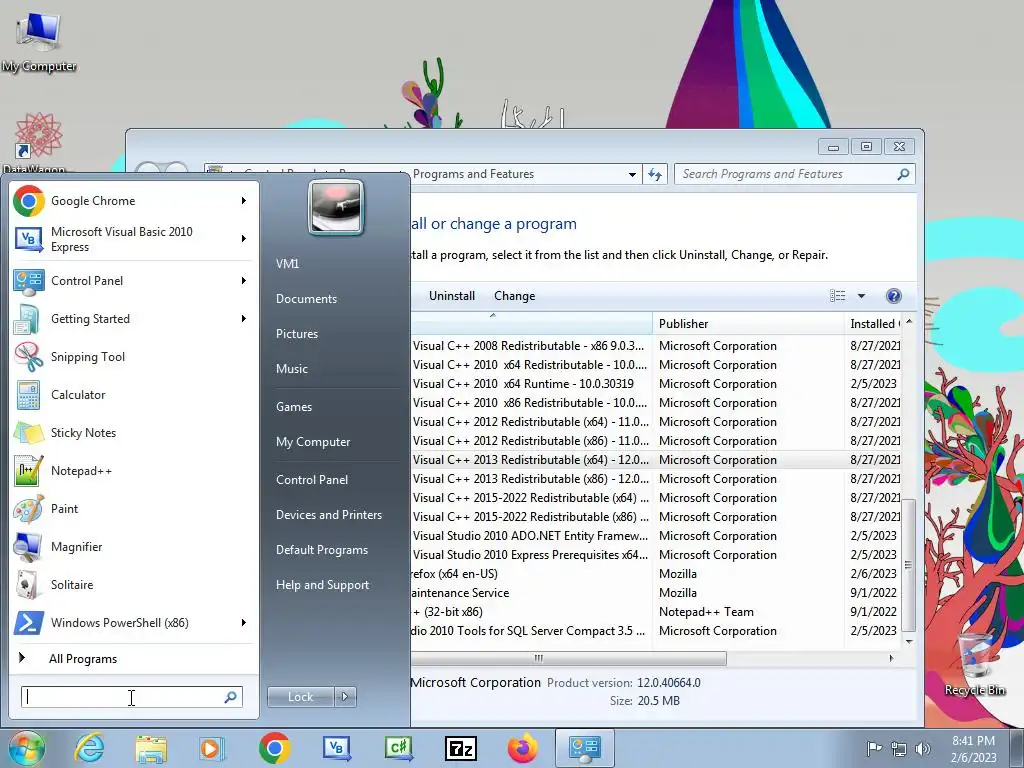
Task: Open the view options dropdown arrow
Action: point(861,296)
